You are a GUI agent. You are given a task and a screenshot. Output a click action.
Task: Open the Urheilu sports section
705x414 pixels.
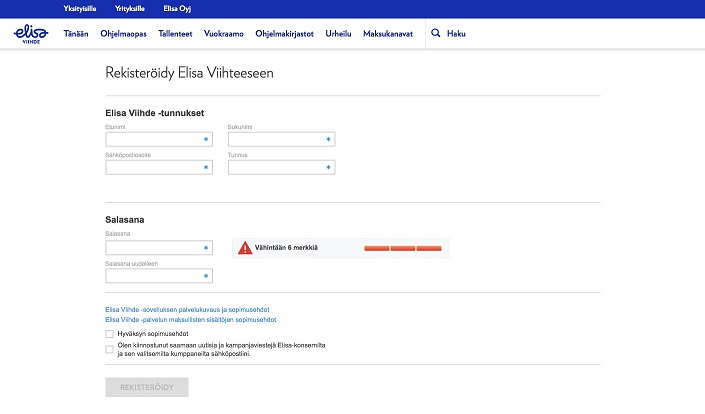(x=338, y=34)
